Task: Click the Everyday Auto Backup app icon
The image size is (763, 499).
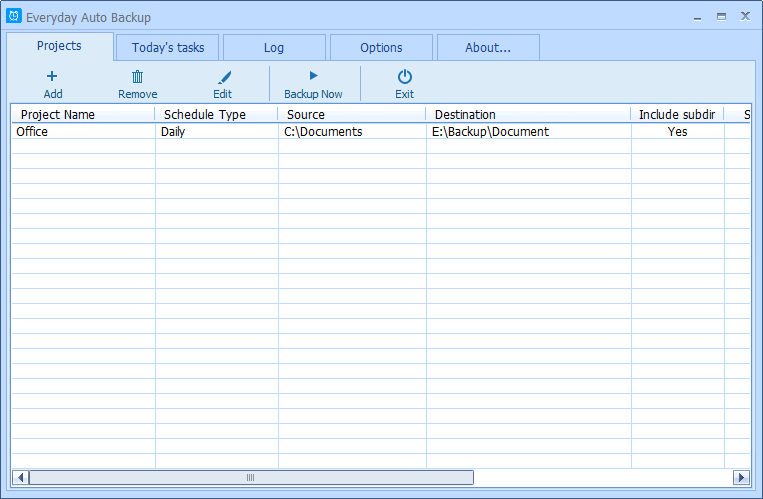Action: (x=14, y=16)
